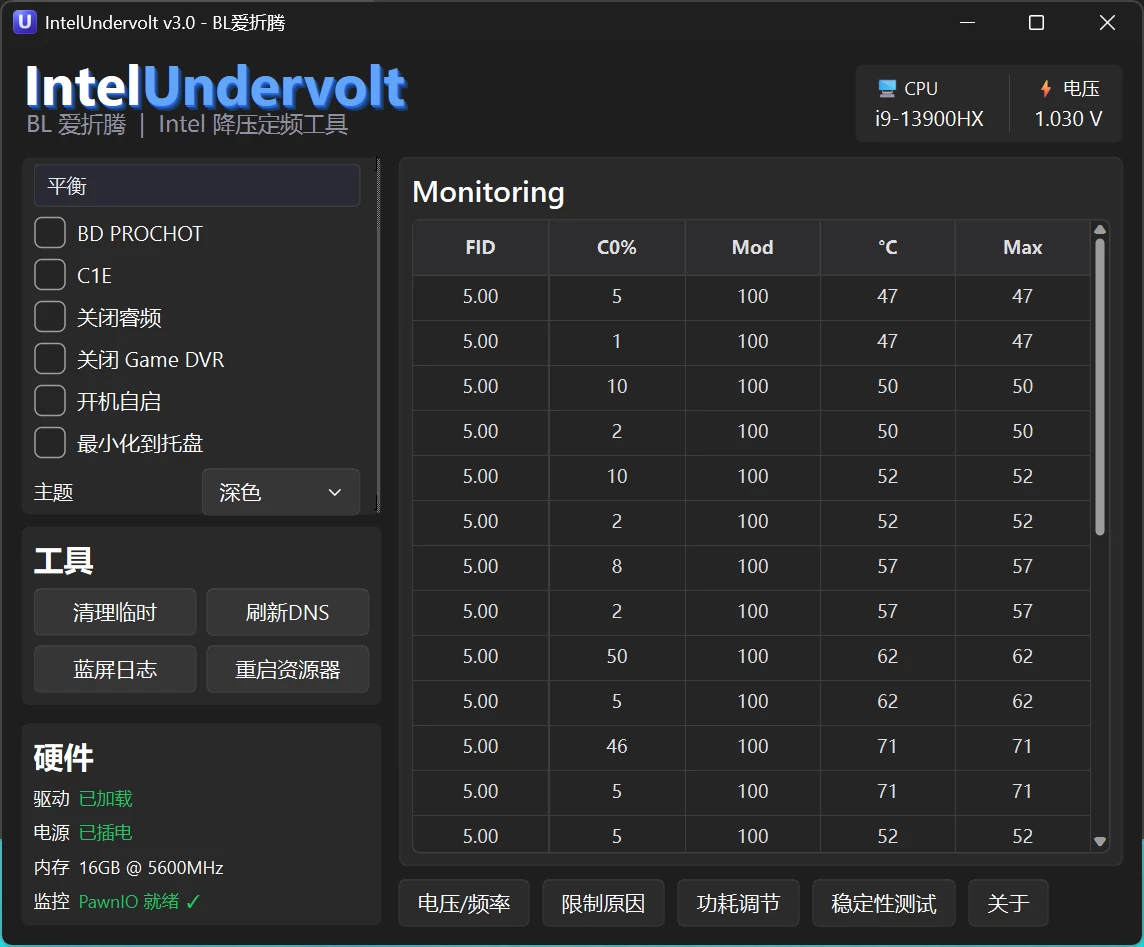Open the 功耗调节 tab

click(x=738, y=903)
